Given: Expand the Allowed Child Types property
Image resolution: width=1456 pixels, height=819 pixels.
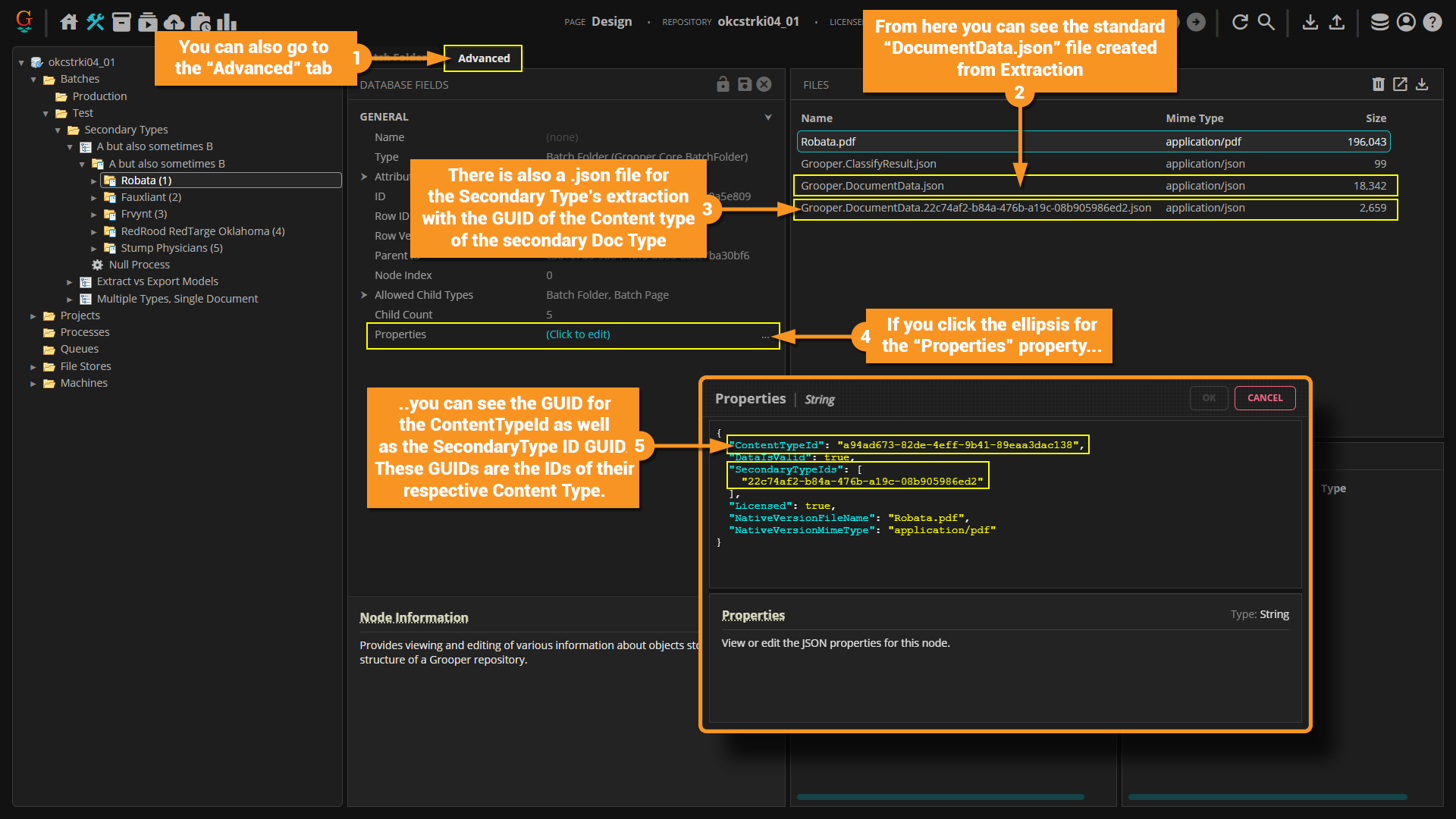Looking at the screenshot, I should 365,295.
